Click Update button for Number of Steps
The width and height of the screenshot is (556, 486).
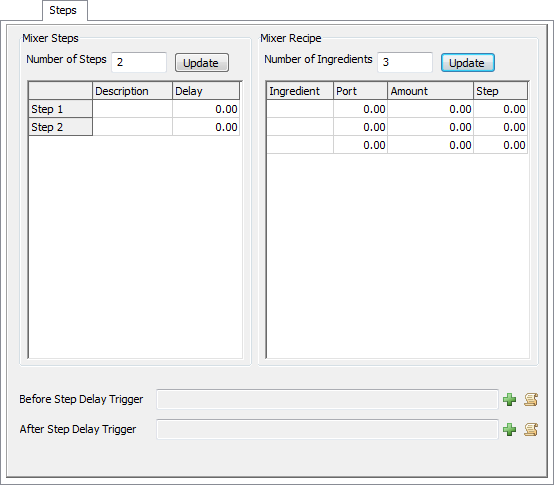coord(201,63)
